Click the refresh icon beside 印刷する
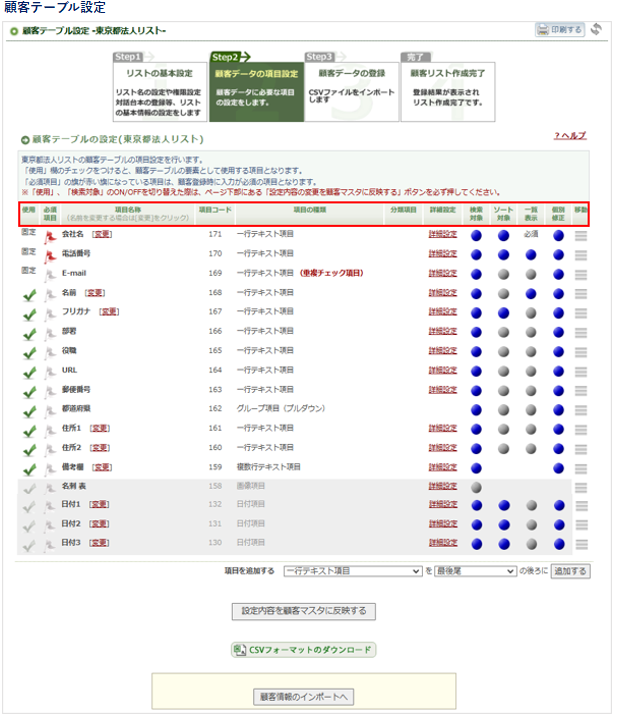Screen dimensions: 618x717 [x=596, y=30]
